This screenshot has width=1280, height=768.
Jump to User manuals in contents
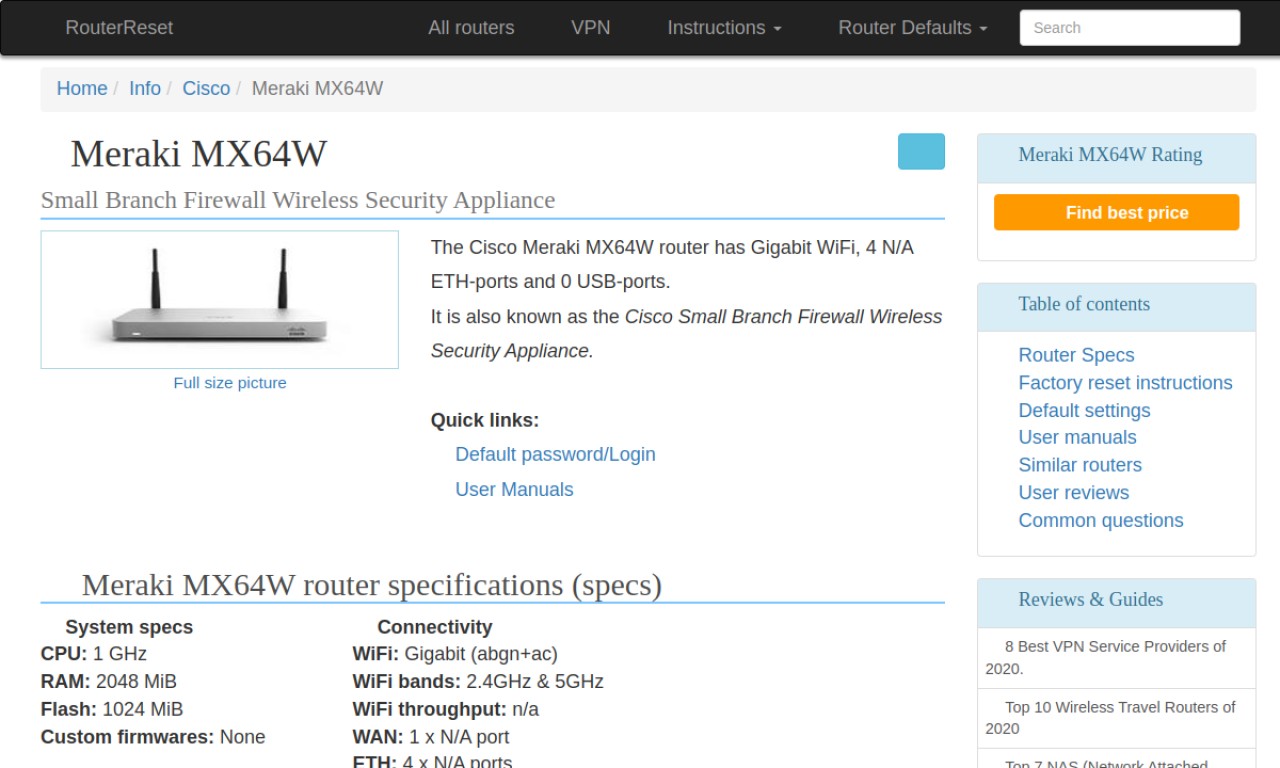point(1077,437)
